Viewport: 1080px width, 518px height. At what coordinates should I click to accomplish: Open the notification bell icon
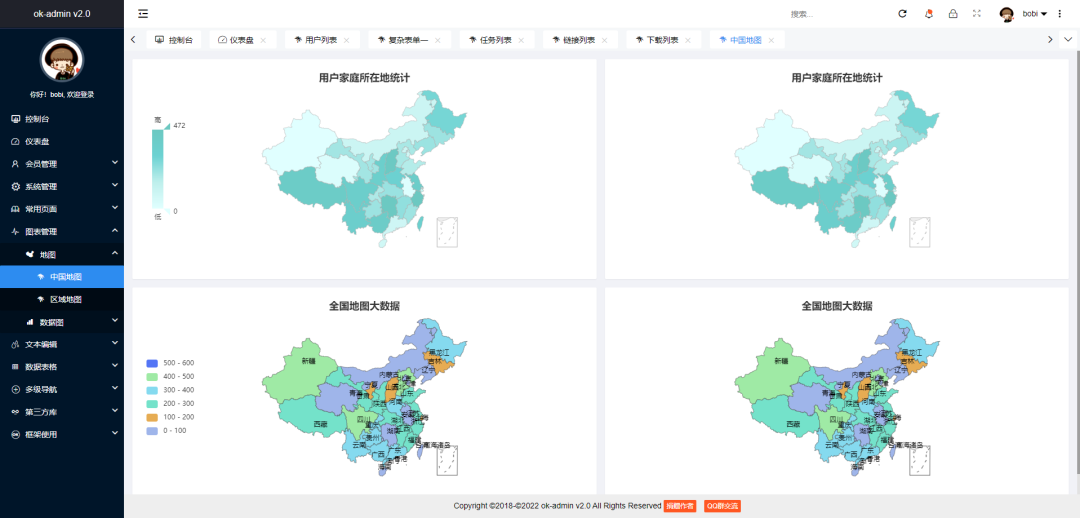pos(928,14)
